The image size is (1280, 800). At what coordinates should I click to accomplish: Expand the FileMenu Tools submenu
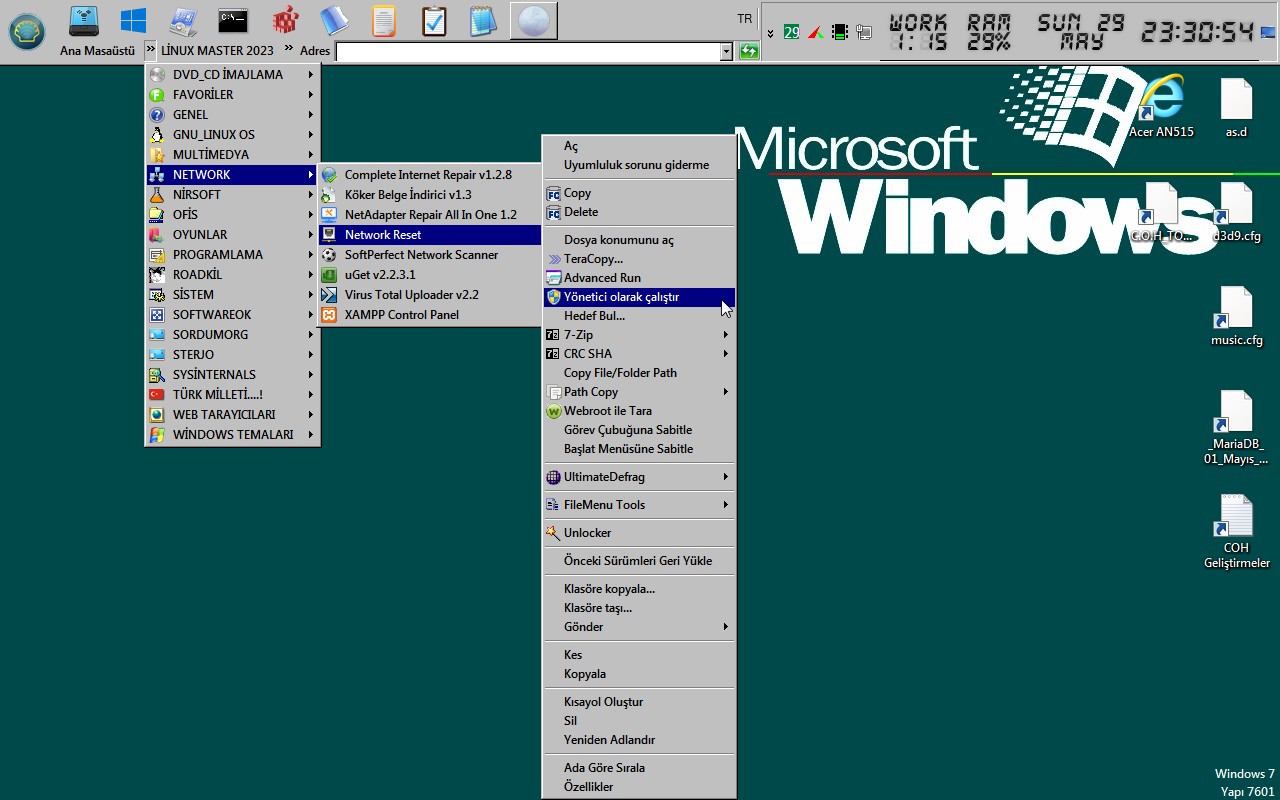tap(639, 505)
